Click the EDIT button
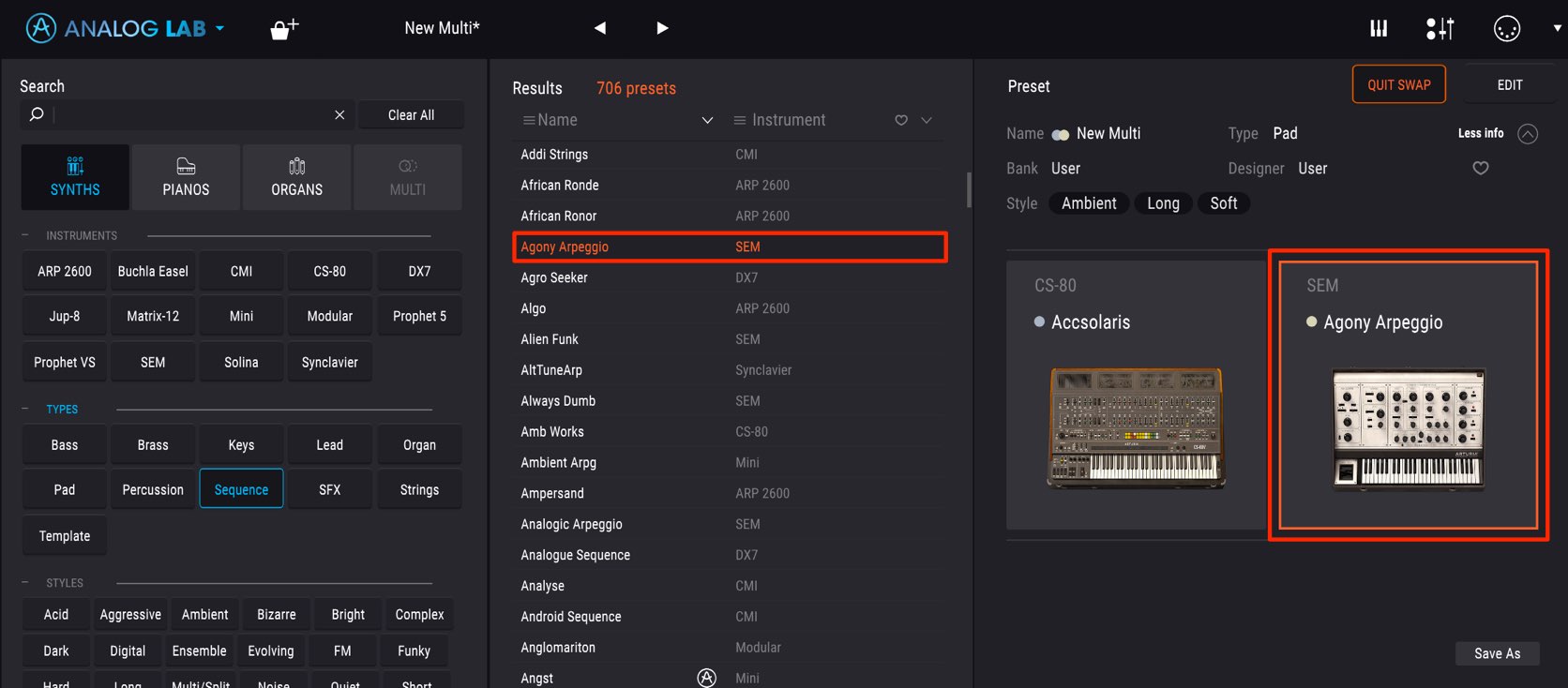The image size is (1568, 688). (x=1510, y=84)
